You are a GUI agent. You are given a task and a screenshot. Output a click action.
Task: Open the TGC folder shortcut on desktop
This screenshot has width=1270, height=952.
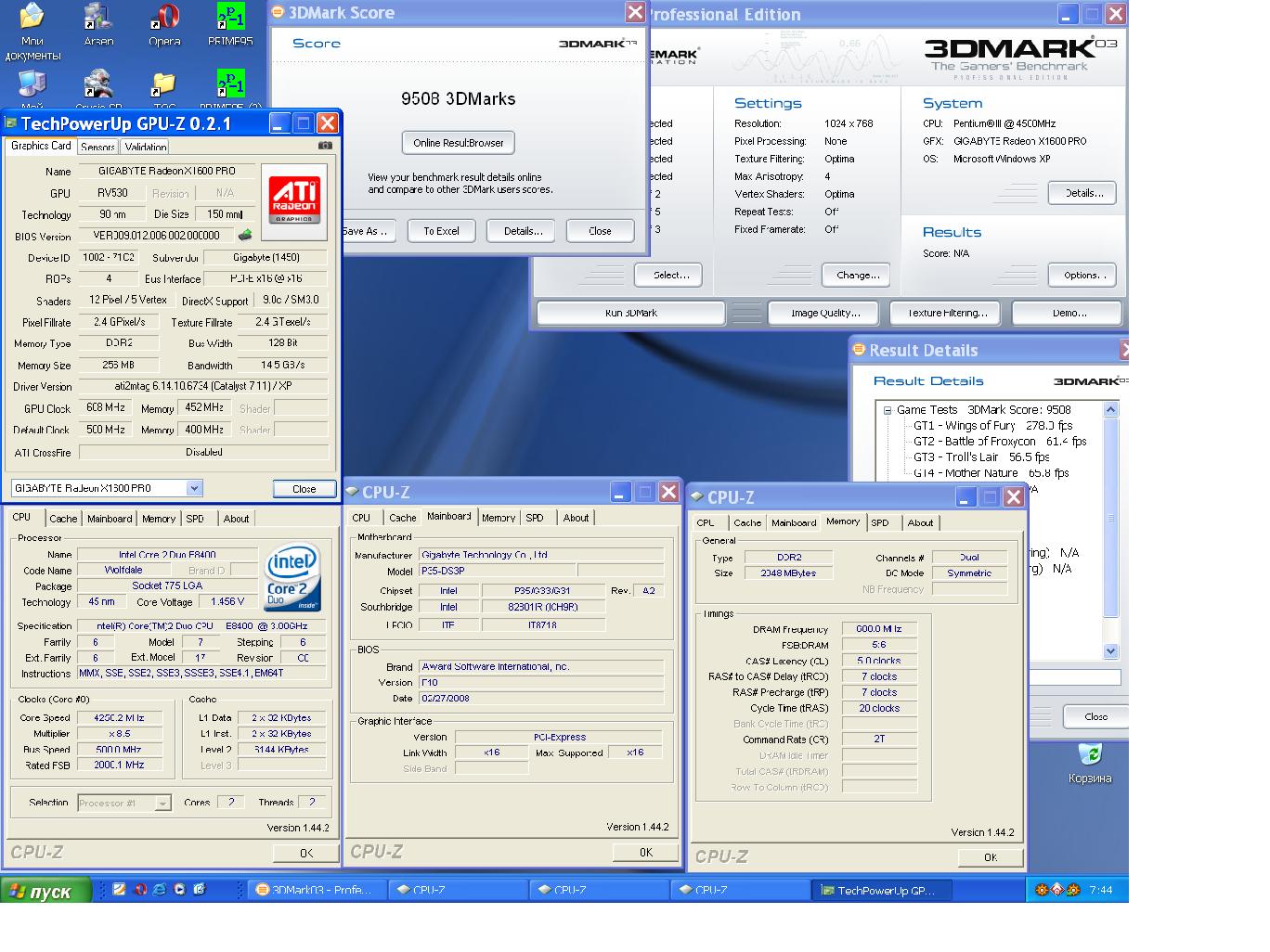click(164, 90)
